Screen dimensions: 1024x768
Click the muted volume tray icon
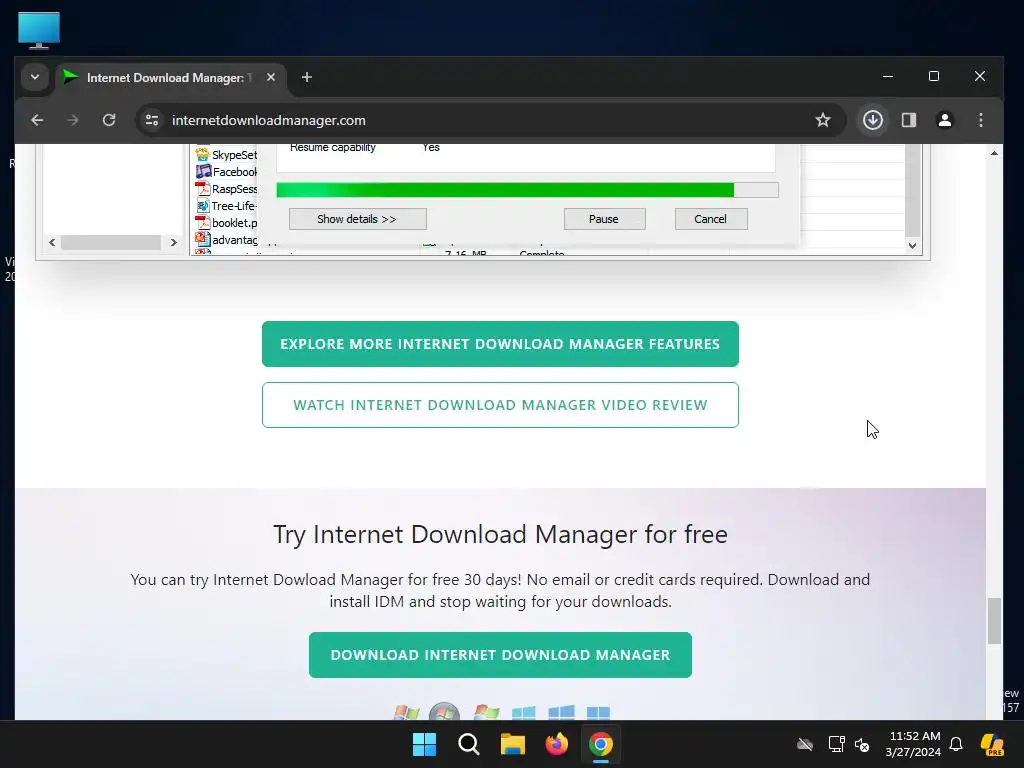coord(862,744)
